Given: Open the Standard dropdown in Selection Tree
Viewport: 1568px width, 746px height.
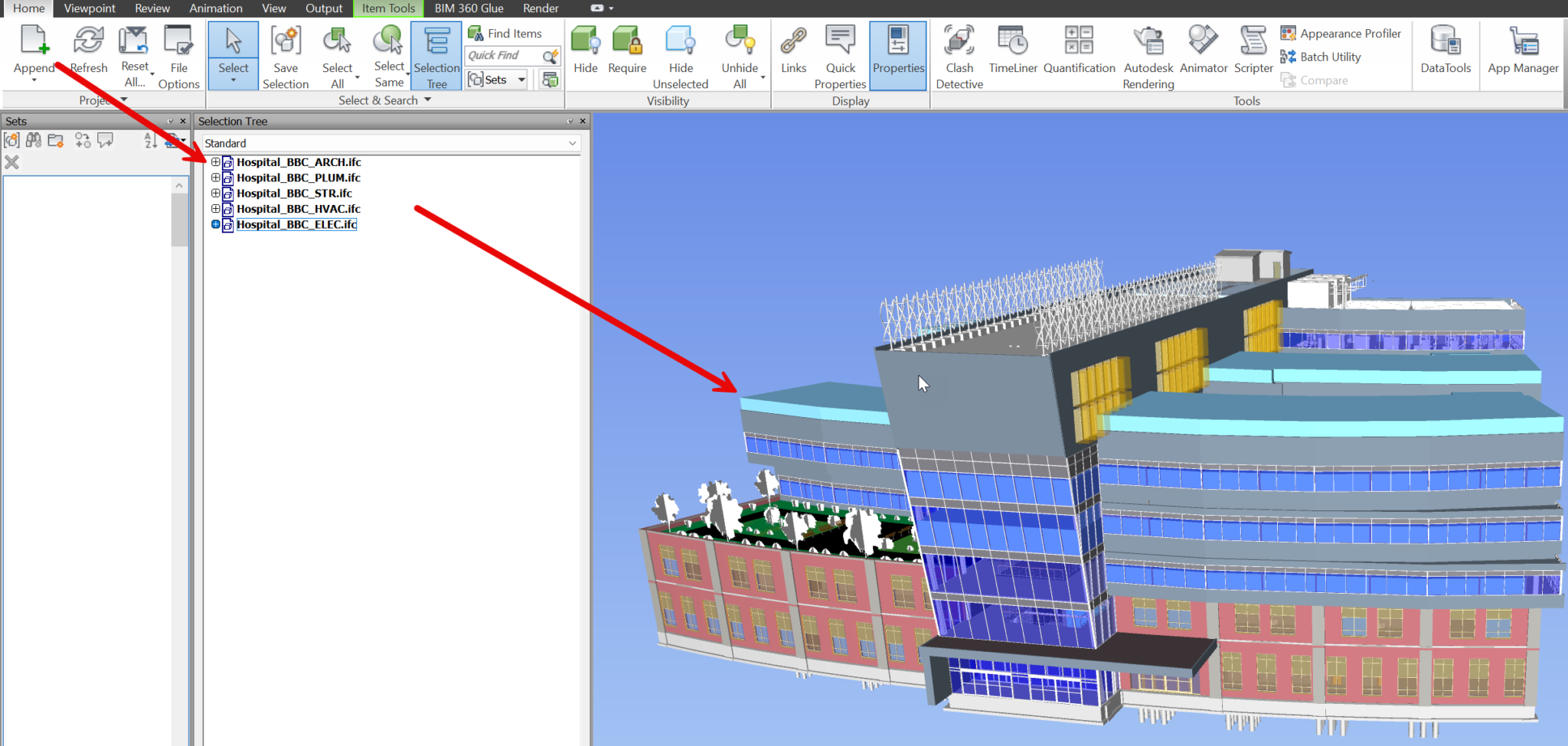Looking at the screenshot, I should (572, 143).
